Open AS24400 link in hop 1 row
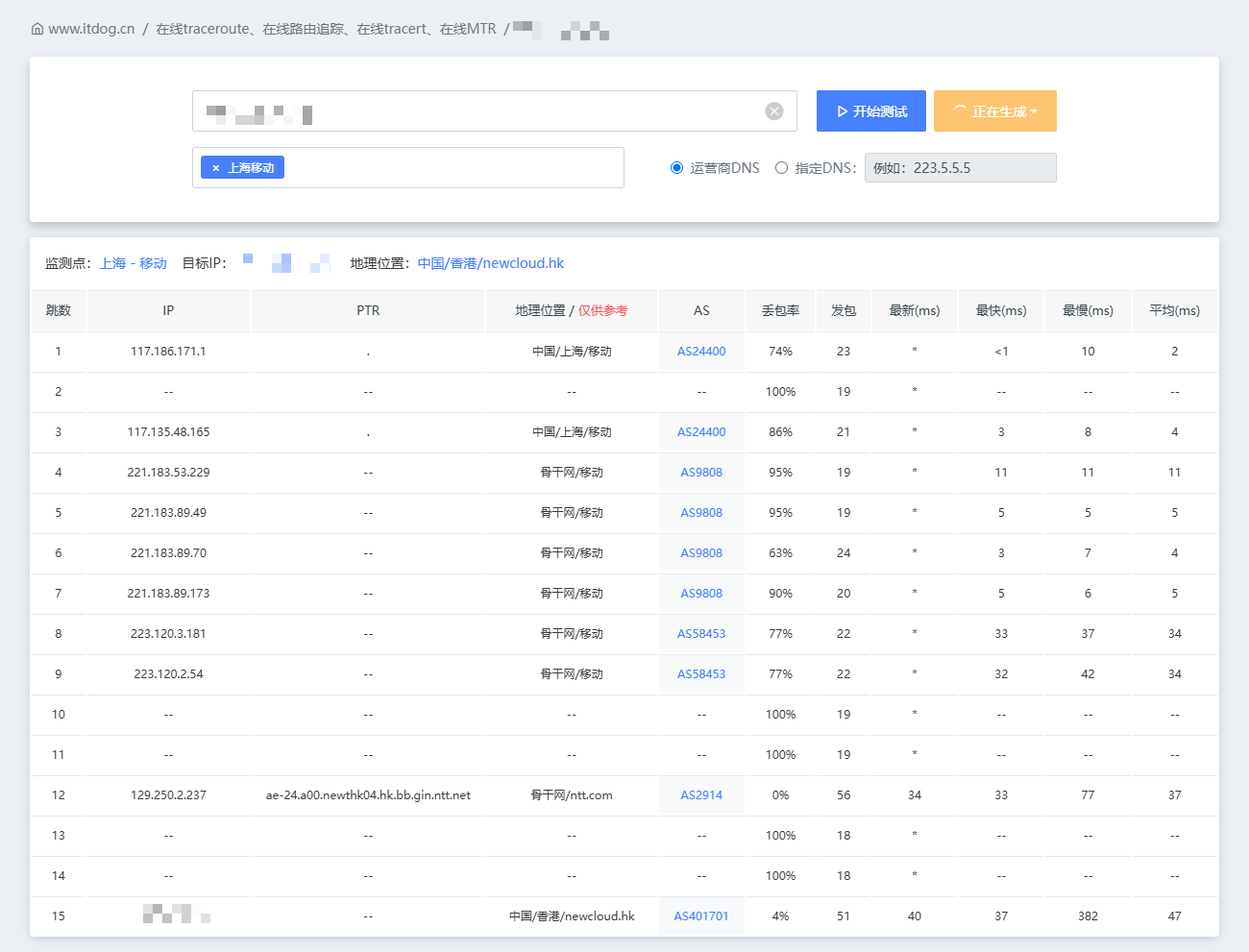 coord(701,352)
